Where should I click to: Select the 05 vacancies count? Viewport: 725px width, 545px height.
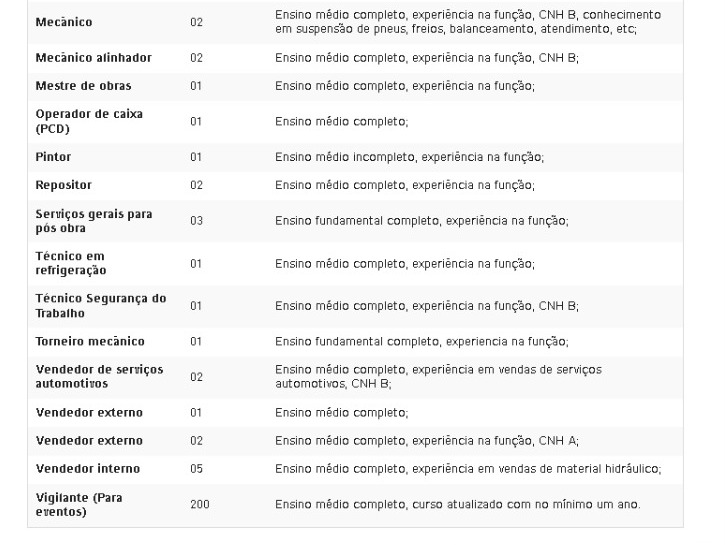(x=196, y=469)
